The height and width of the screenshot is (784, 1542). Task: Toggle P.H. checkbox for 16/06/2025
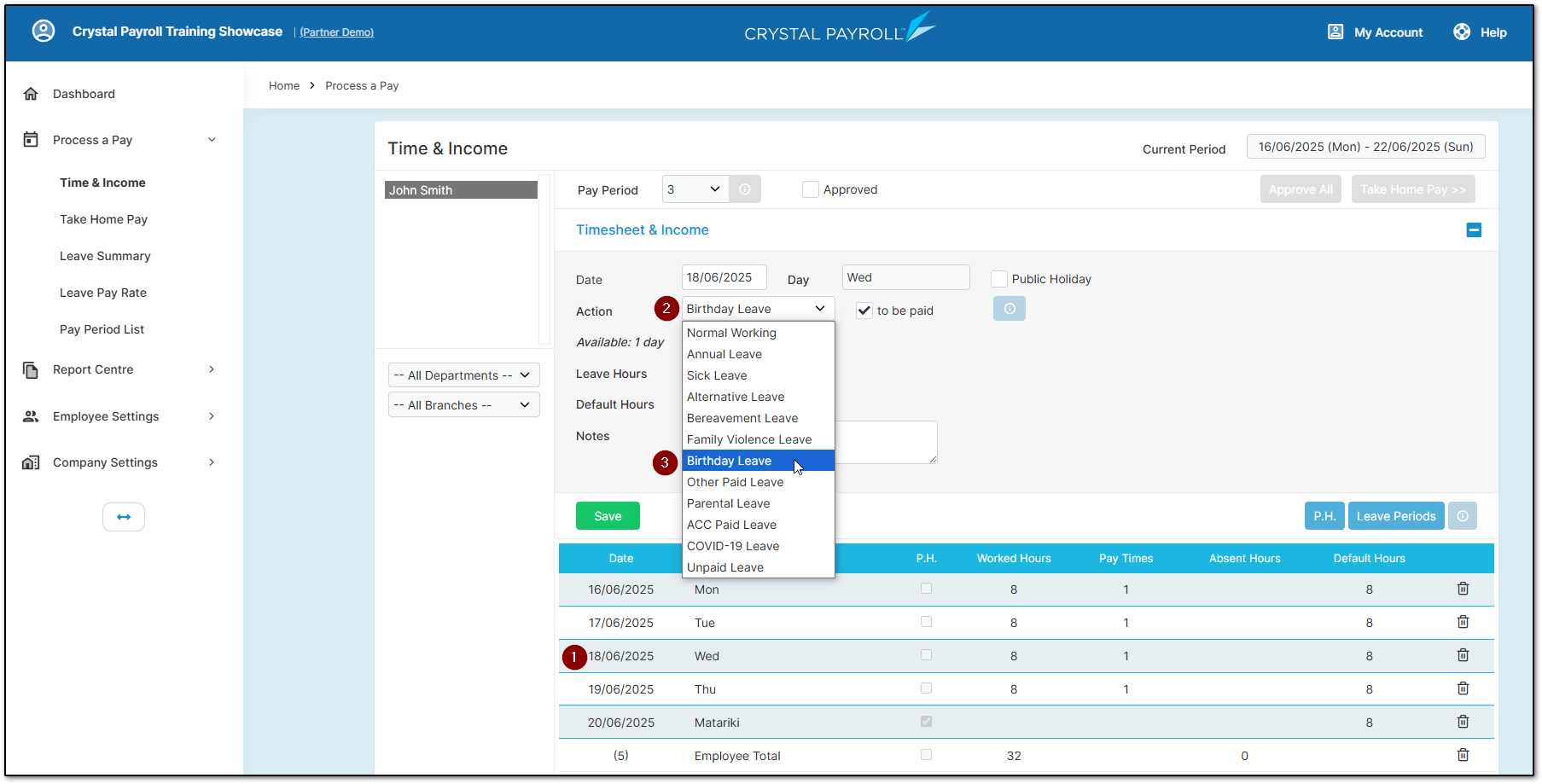coord(927,589)
